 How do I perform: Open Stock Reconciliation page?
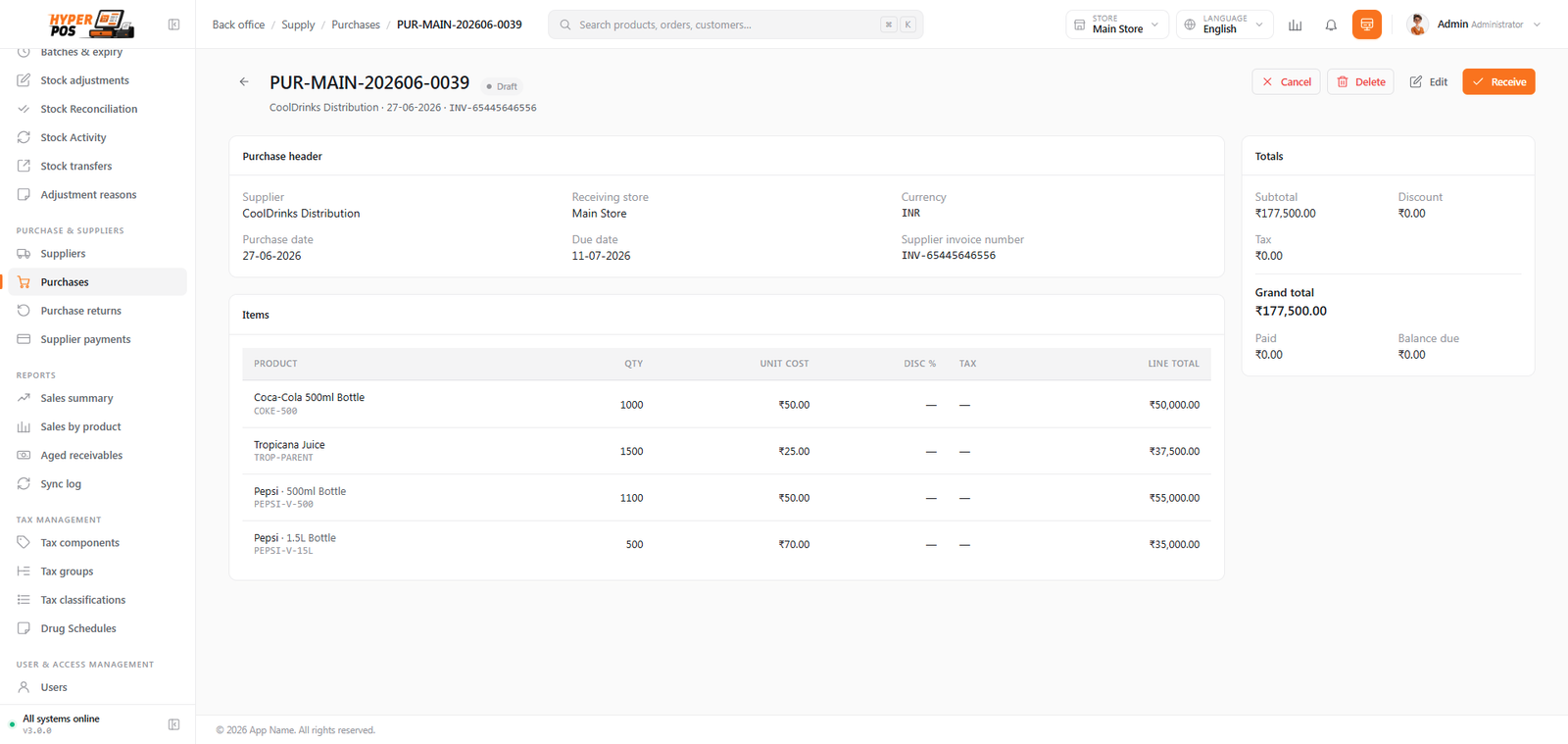[98, 109]
